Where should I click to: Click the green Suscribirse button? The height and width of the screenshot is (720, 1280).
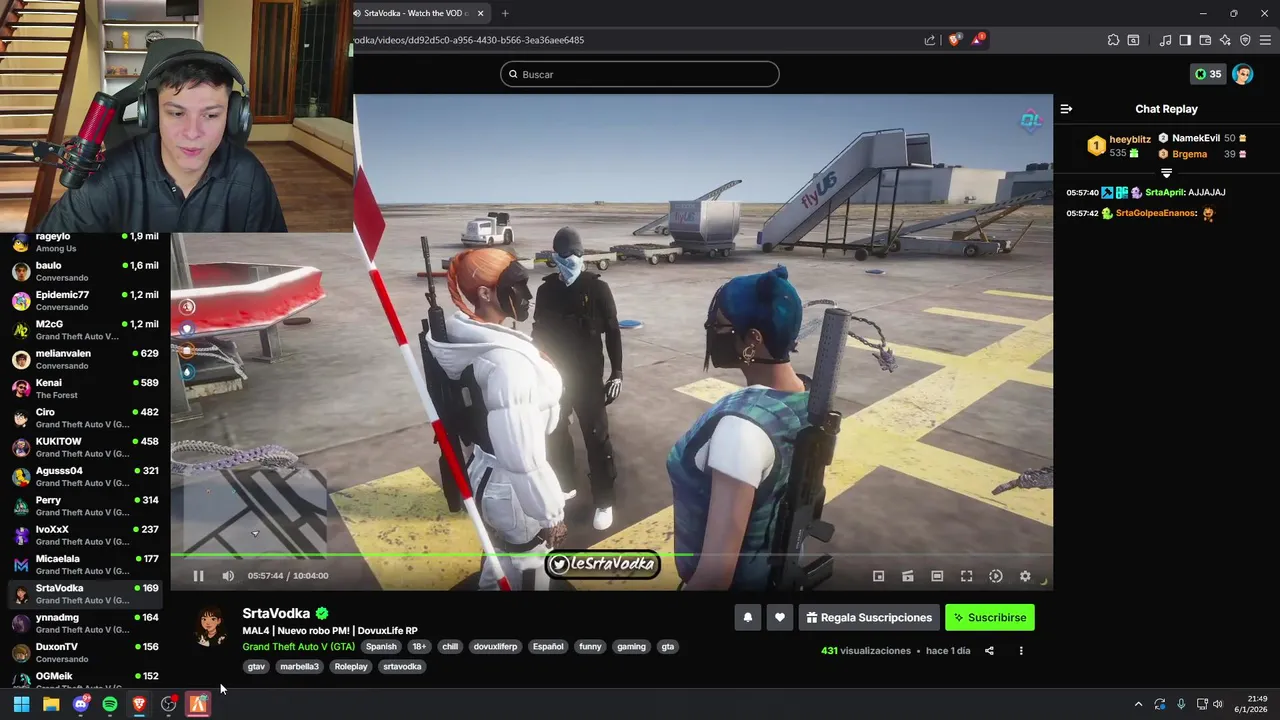pyautogui.click(x=990, y=618)
